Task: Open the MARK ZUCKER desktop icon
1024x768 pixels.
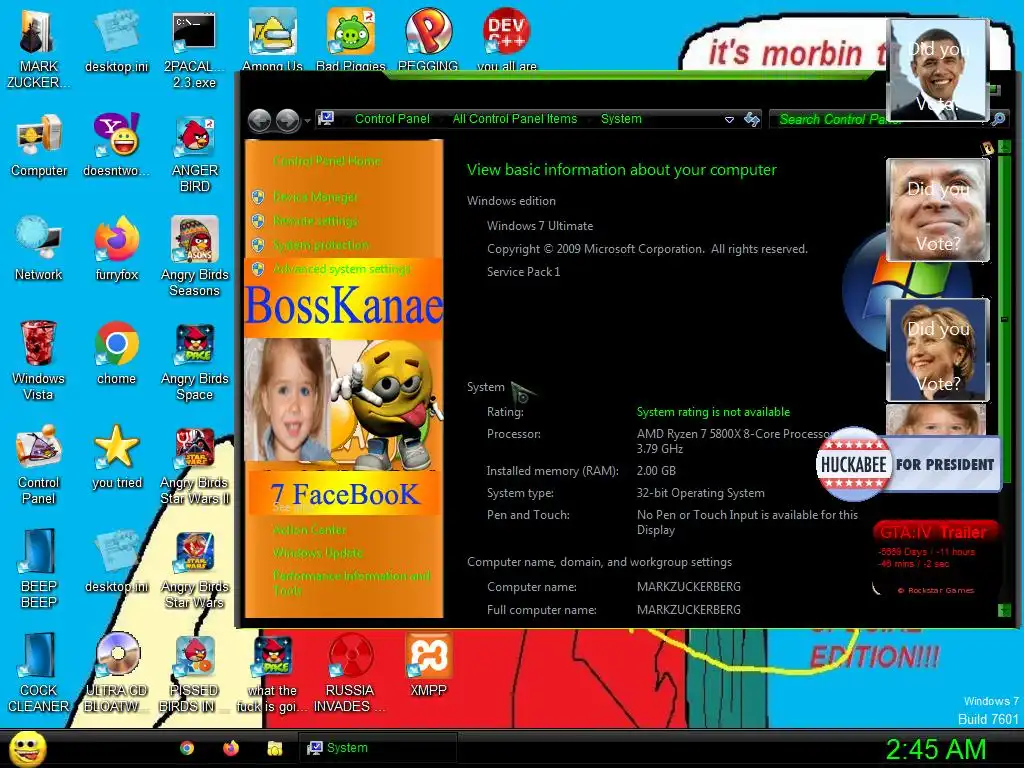Action: (x=38, y=49)
